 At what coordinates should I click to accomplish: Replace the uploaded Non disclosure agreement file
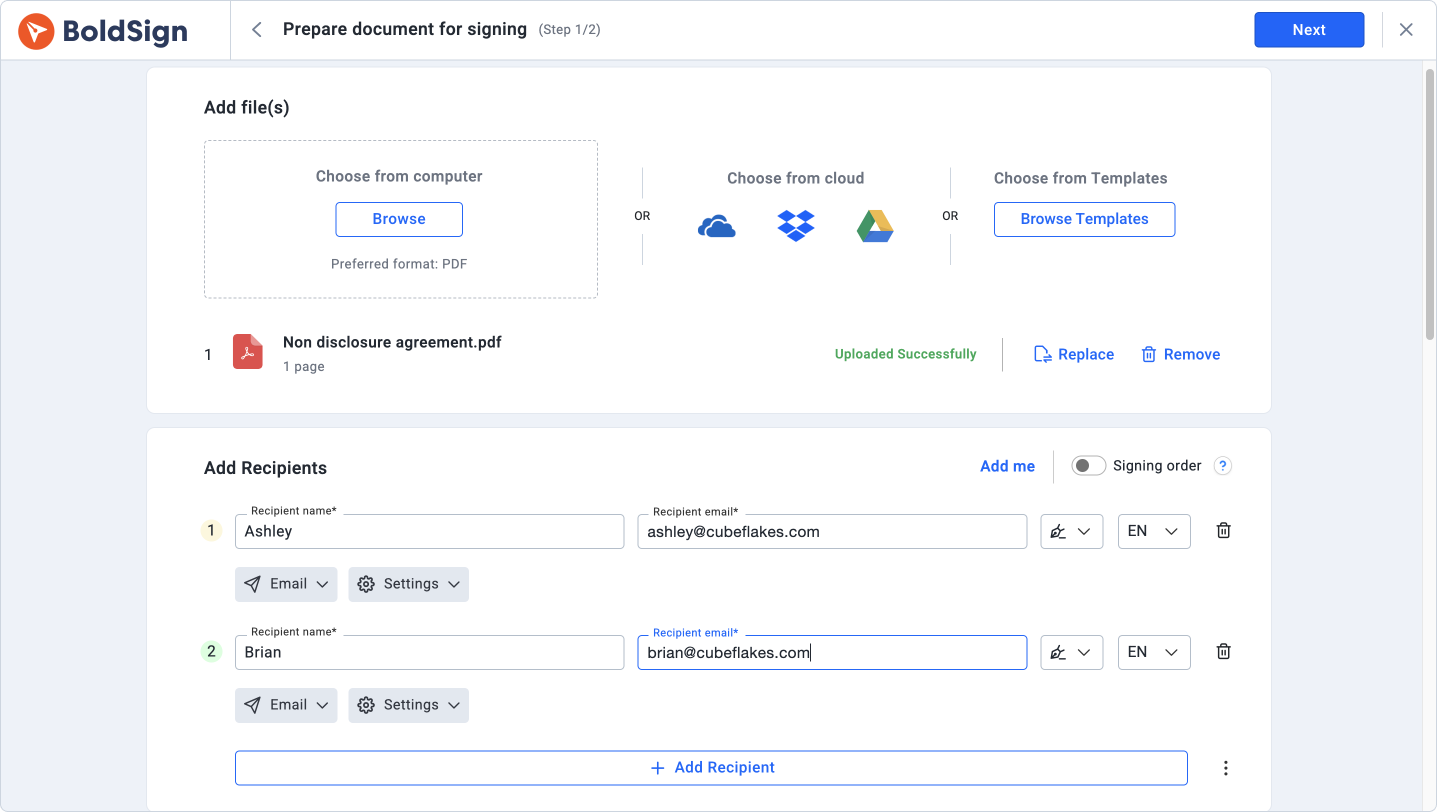point(1073,353)
